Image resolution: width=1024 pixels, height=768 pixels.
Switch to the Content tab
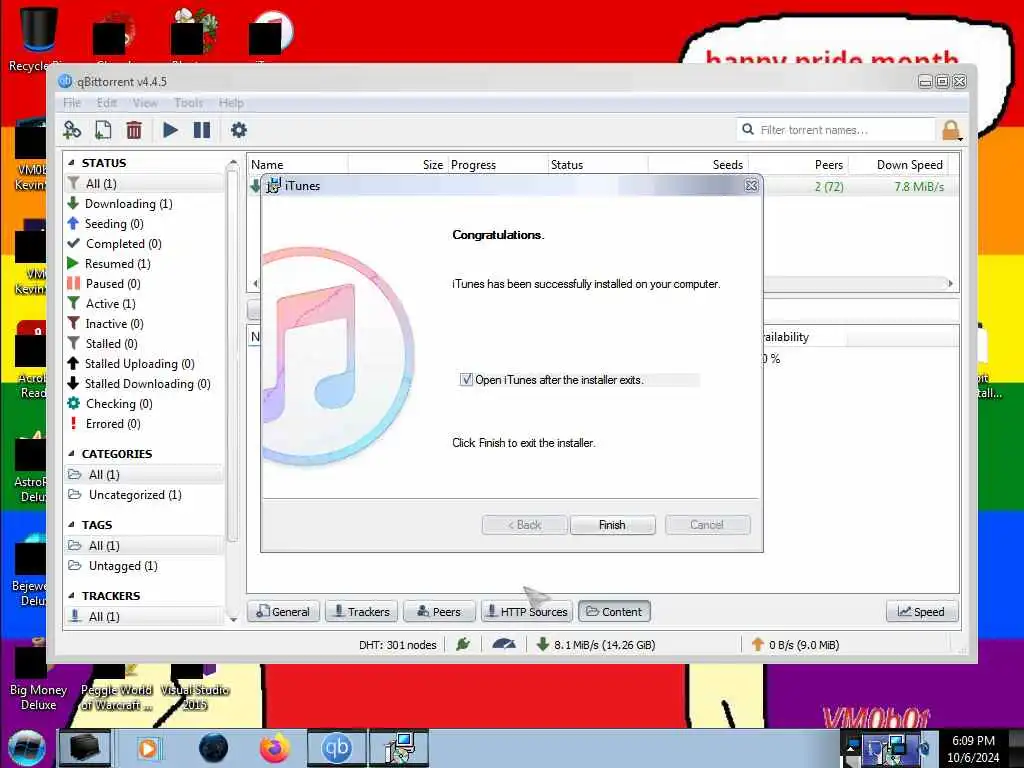pyautogui.click(x=614, y=612)
